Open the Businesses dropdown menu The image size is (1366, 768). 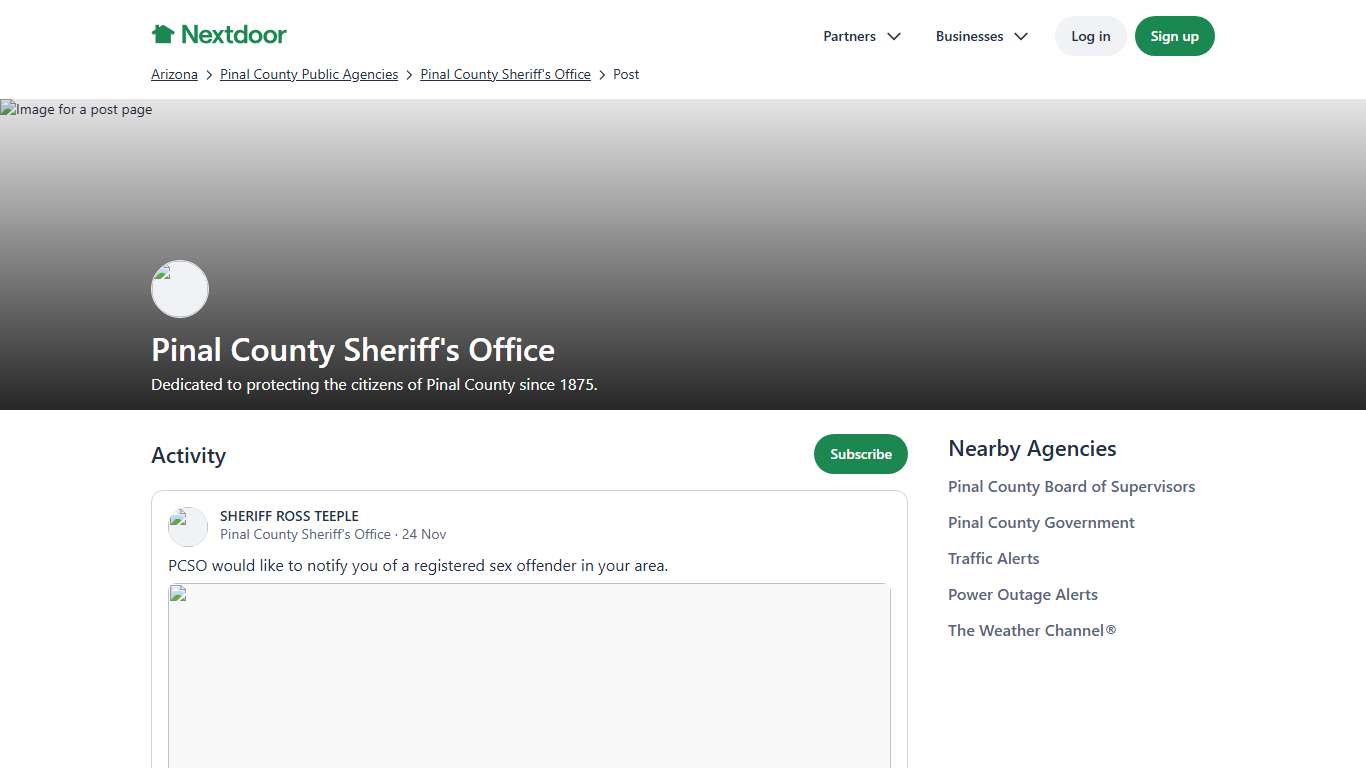[x=981, y=36]
